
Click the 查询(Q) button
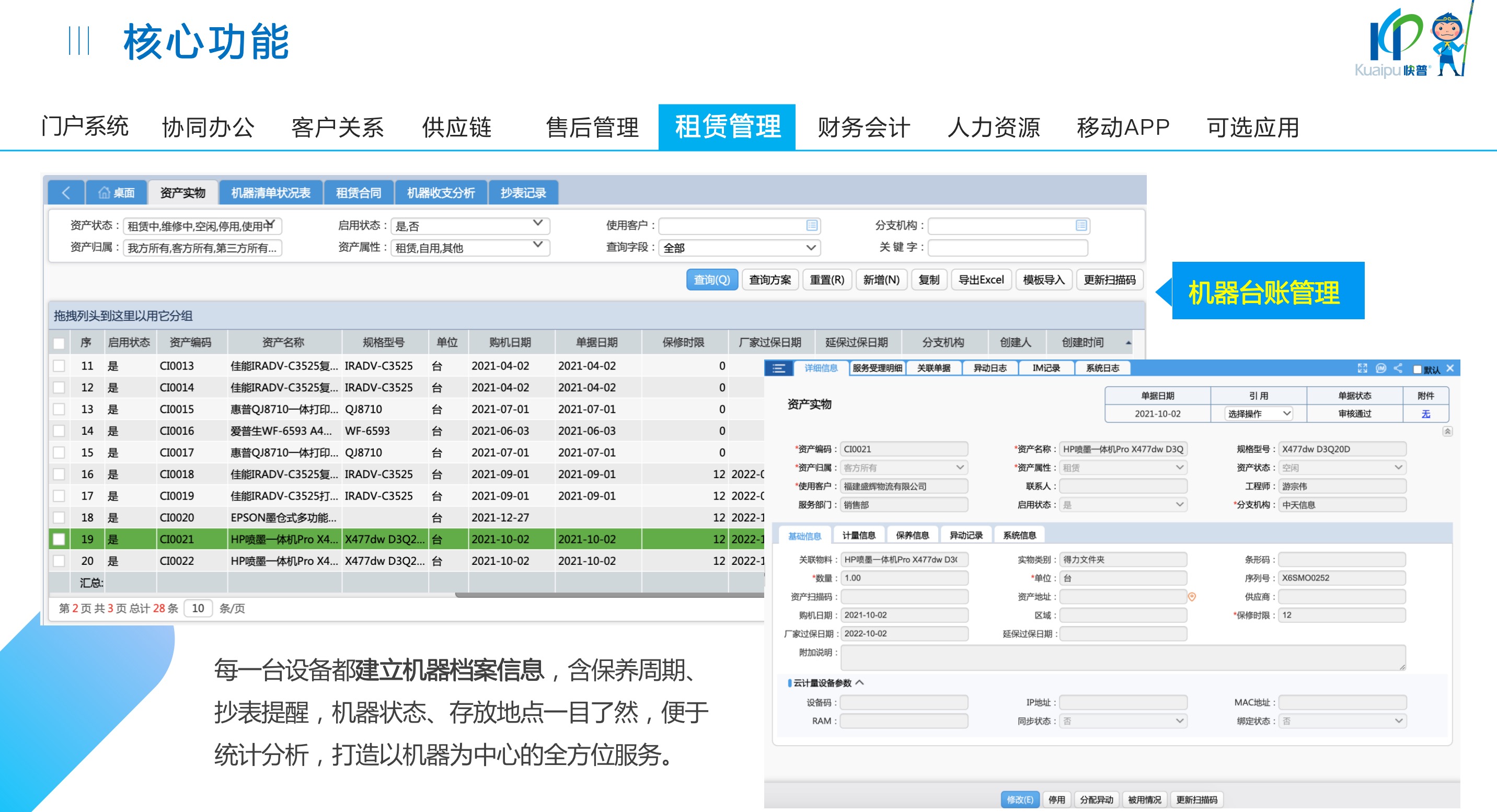pos(711,280)
